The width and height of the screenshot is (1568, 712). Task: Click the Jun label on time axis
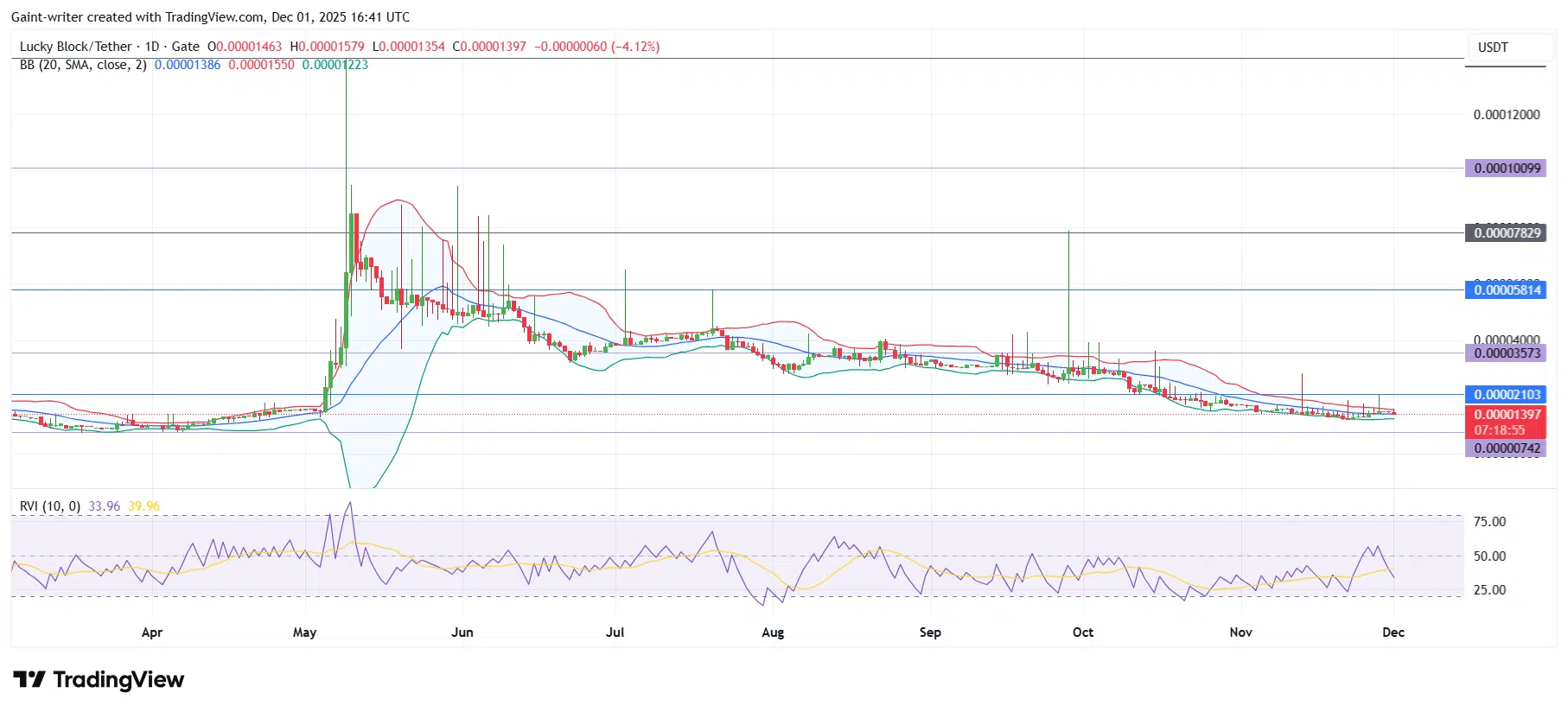pos(462,633)
